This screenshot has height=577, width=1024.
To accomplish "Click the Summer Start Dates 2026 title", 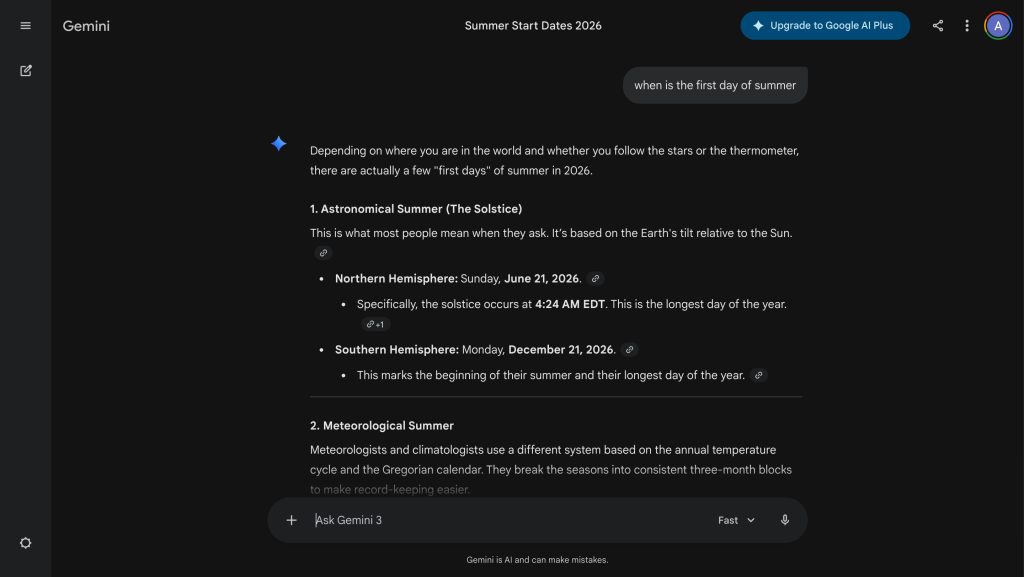I will [x=533, y=26].
